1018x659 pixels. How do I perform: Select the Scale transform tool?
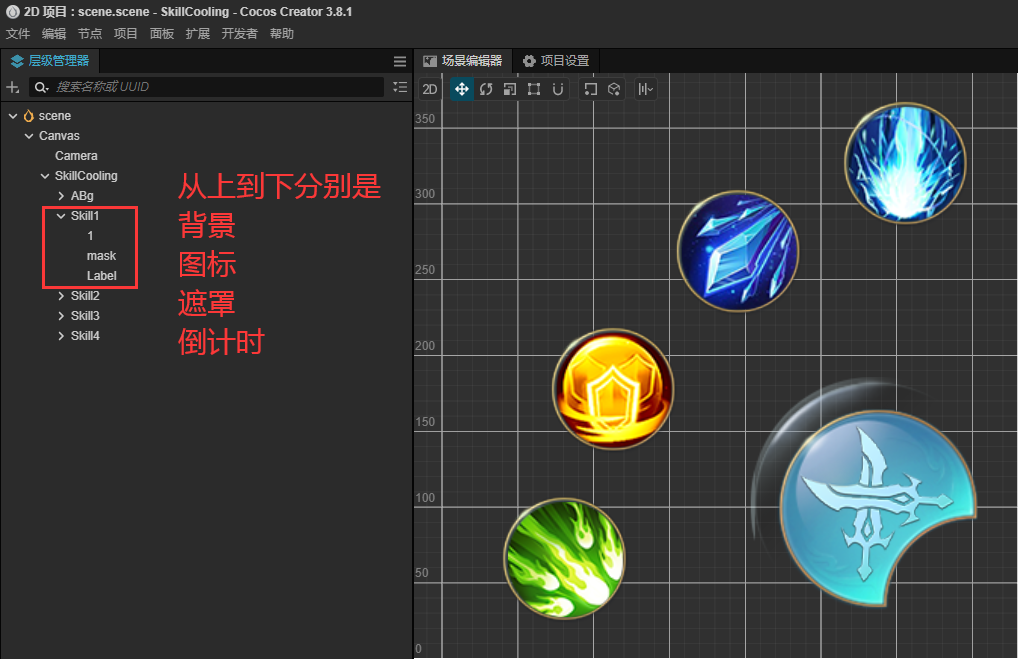coord(510,89)
